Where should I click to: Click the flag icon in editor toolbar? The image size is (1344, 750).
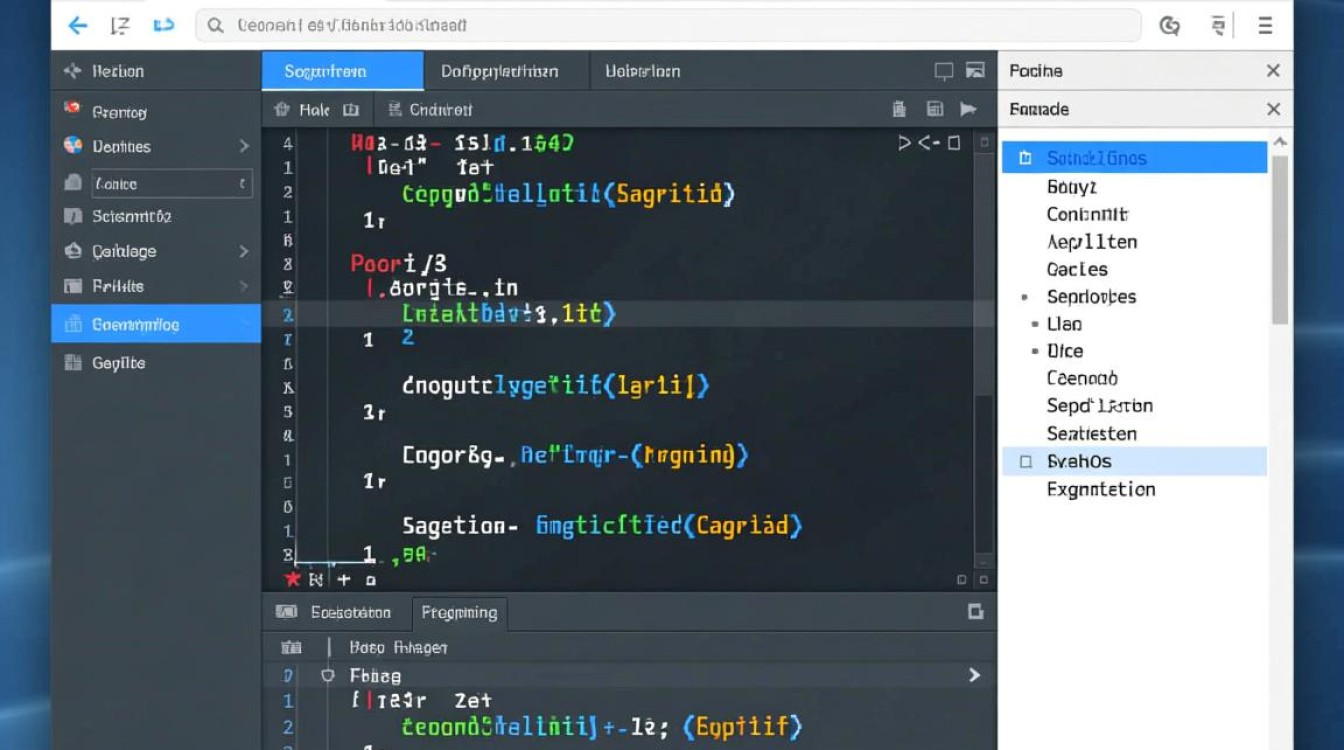click(x=968, y=109)
